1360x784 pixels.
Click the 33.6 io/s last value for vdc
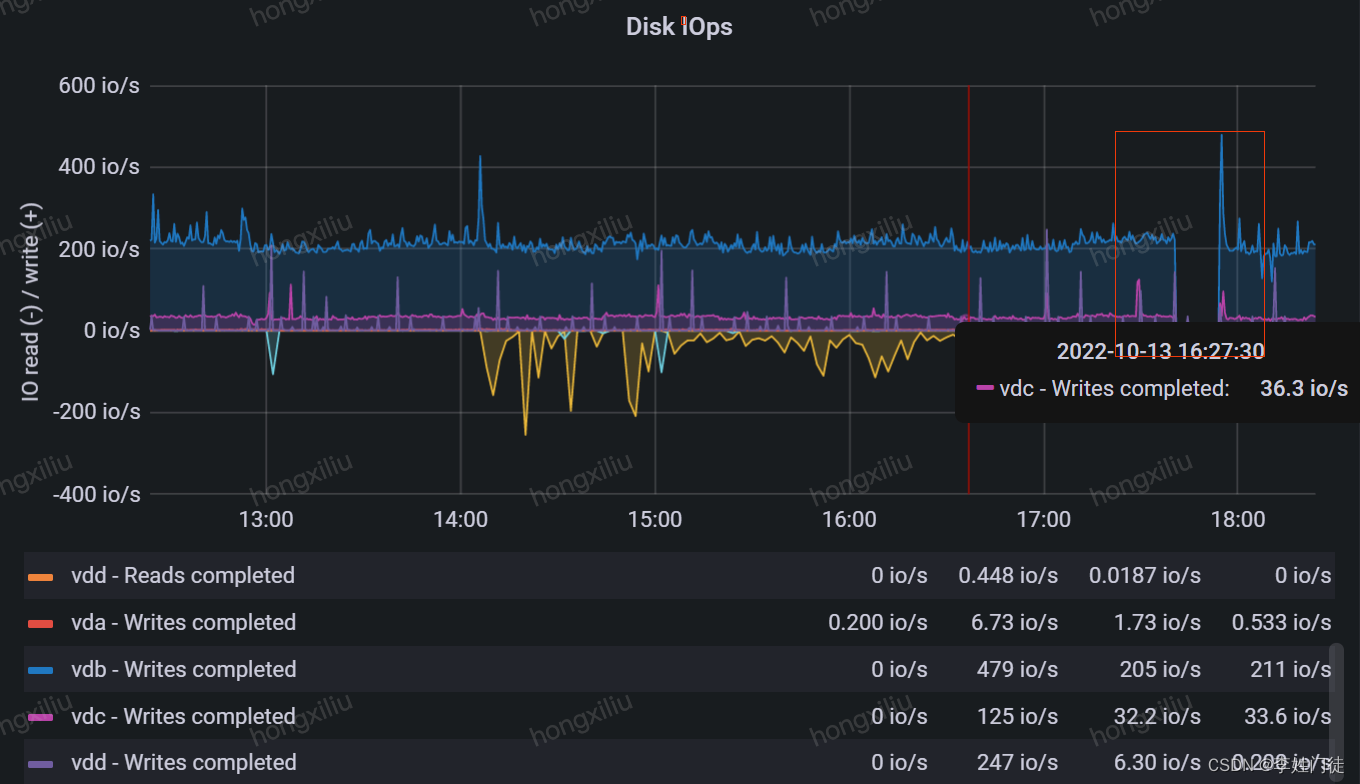click(x=1287, y=717)
